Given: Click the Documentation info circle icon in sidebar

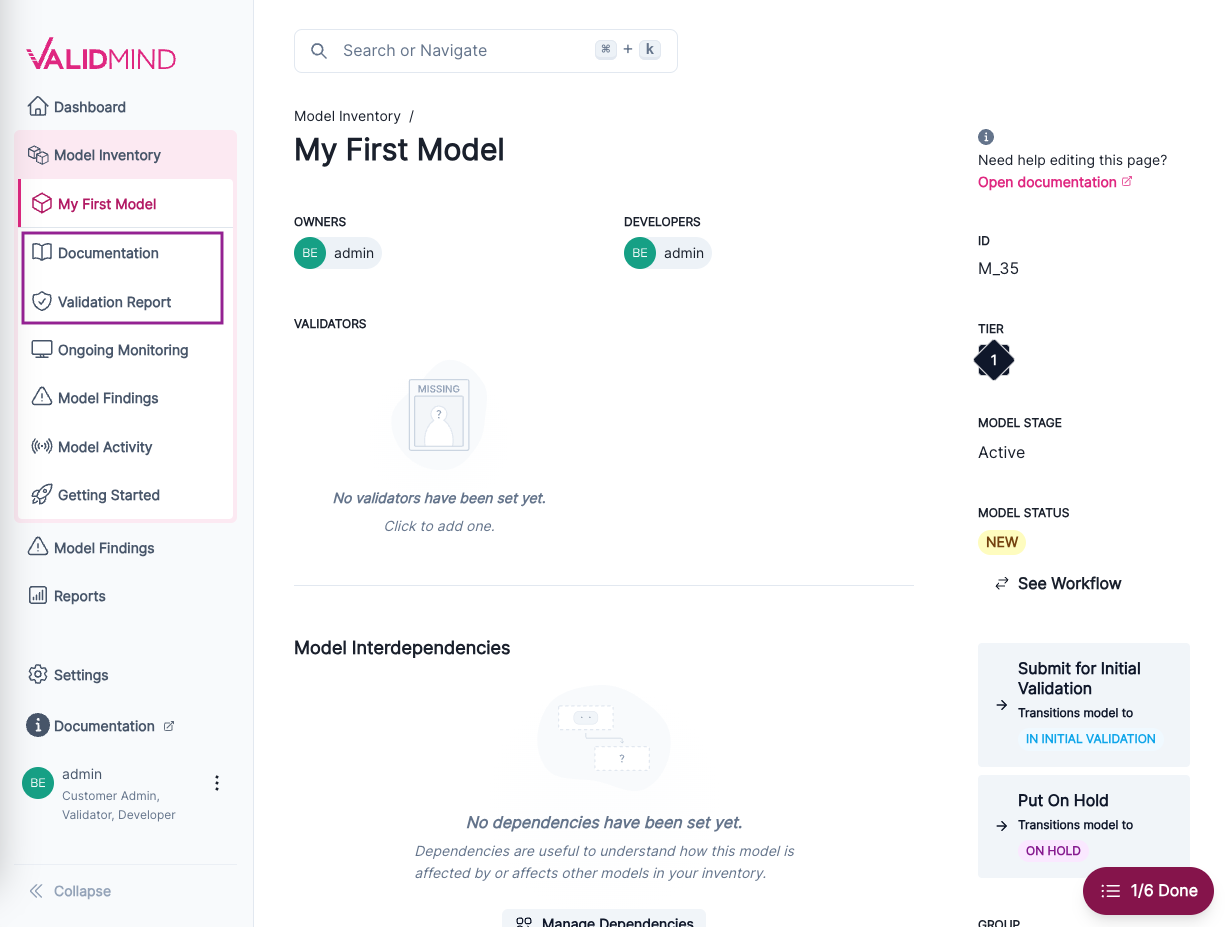Looking at the screenshot, I should tap(37, 725).
